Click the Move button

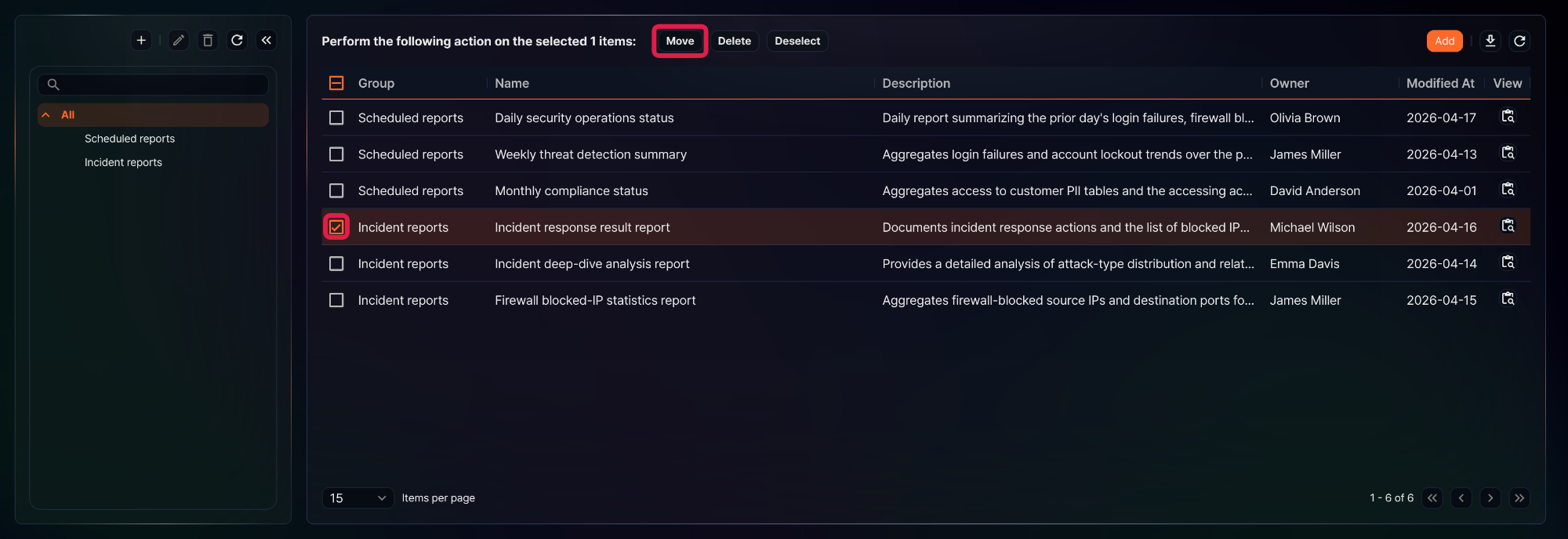pyautogui.click(x=680, y=41)
